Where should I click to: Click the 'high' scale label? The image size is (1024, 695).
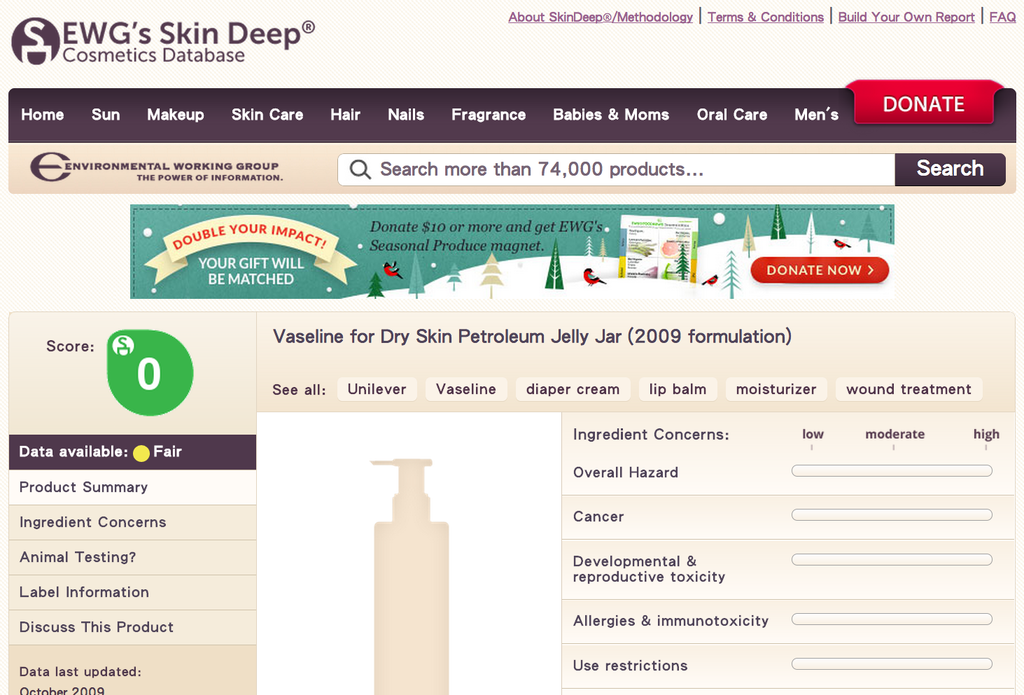pos(986,434)
